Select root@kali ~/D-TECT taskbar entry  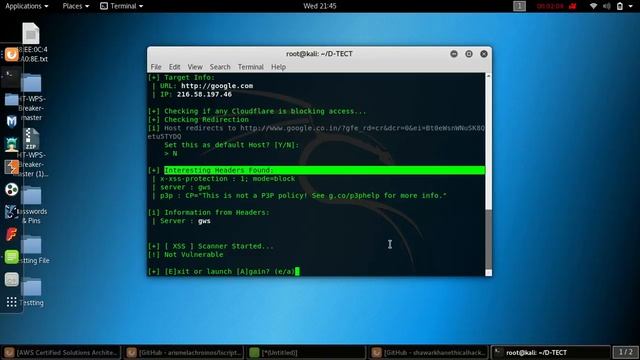pyautogui.click(x=551, y=352)
